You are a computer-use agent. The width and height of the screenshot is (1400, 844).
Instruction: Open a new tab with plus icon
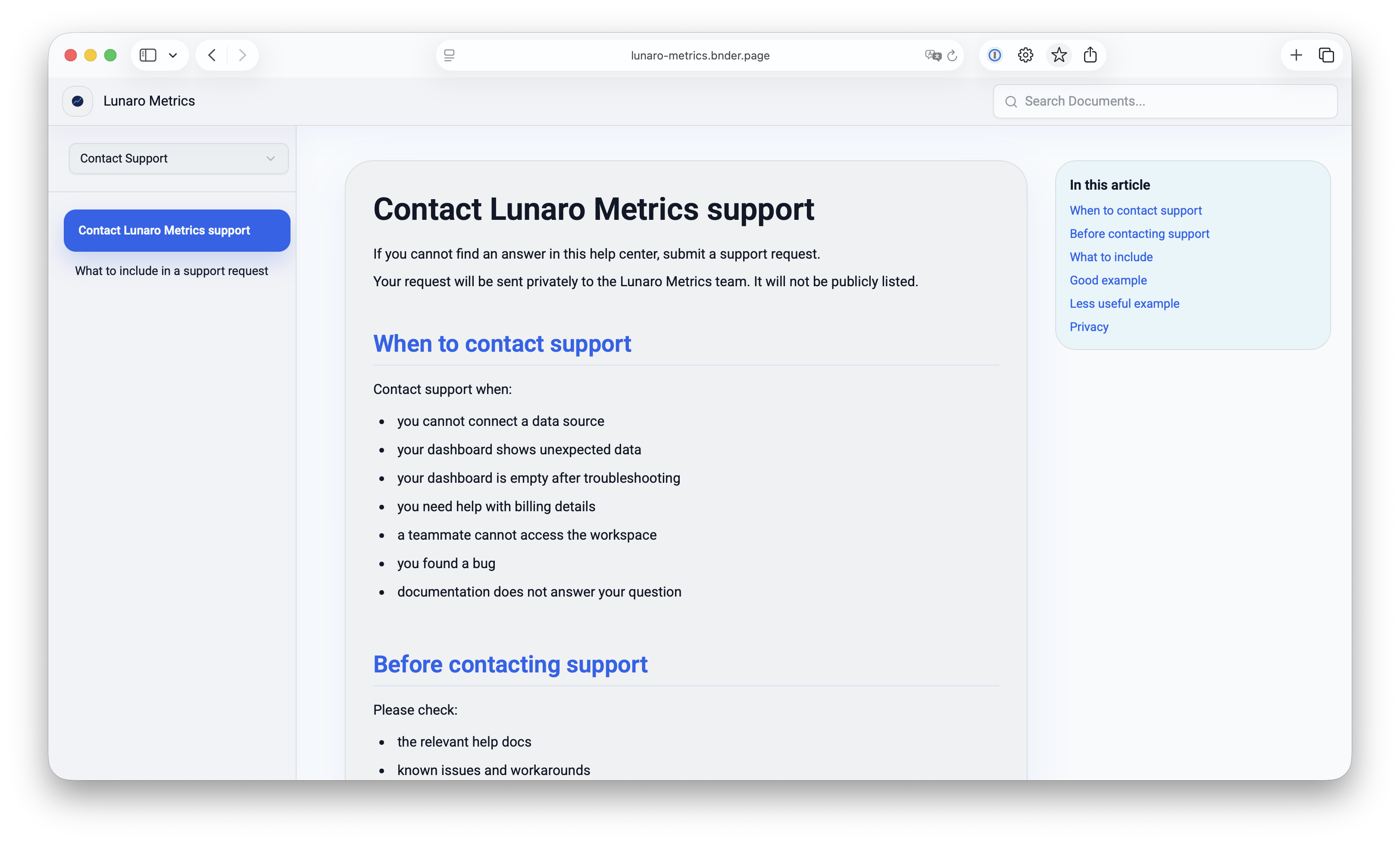[1296, 55]
